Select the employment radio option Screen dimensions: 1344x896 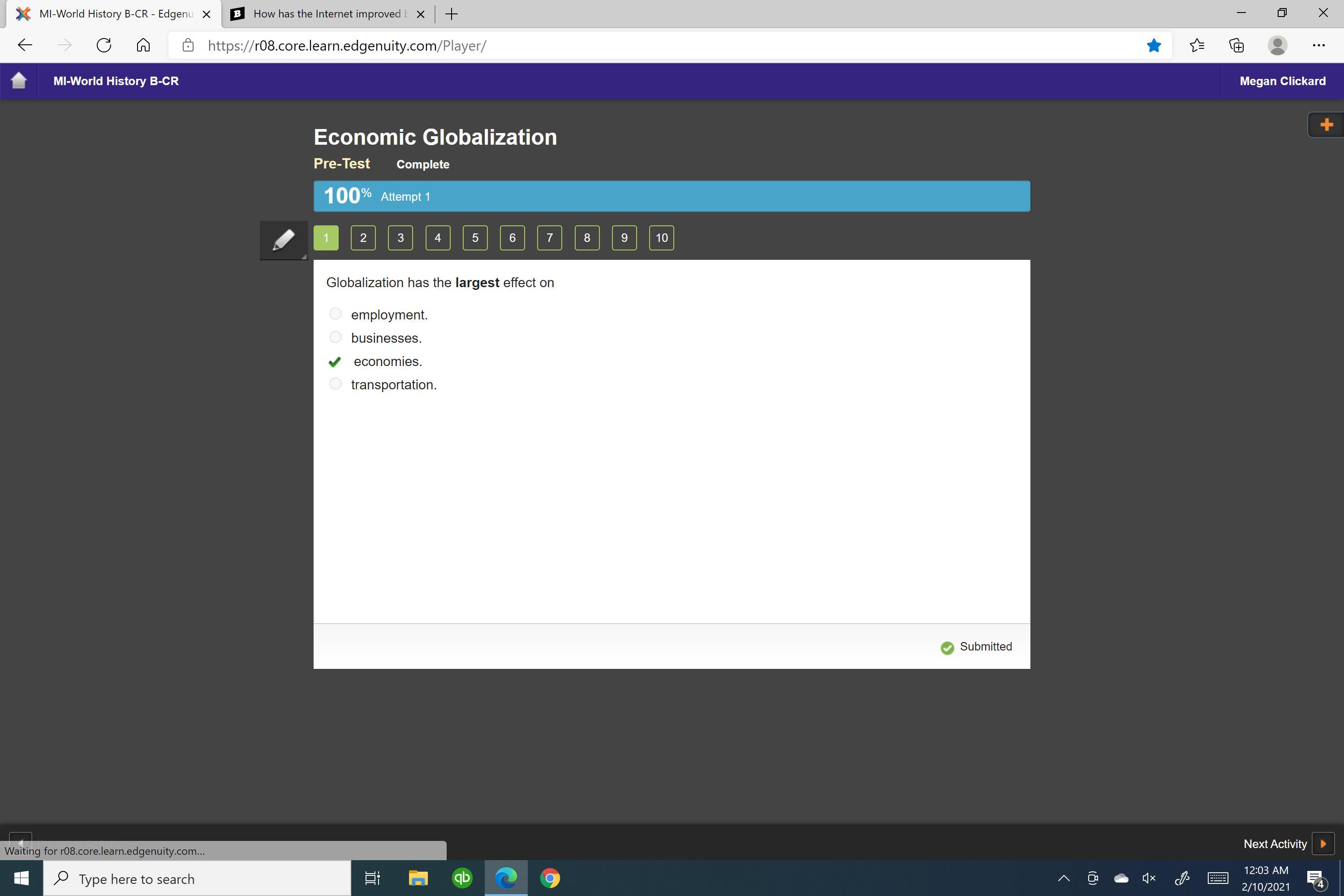(x=336, y=314)
